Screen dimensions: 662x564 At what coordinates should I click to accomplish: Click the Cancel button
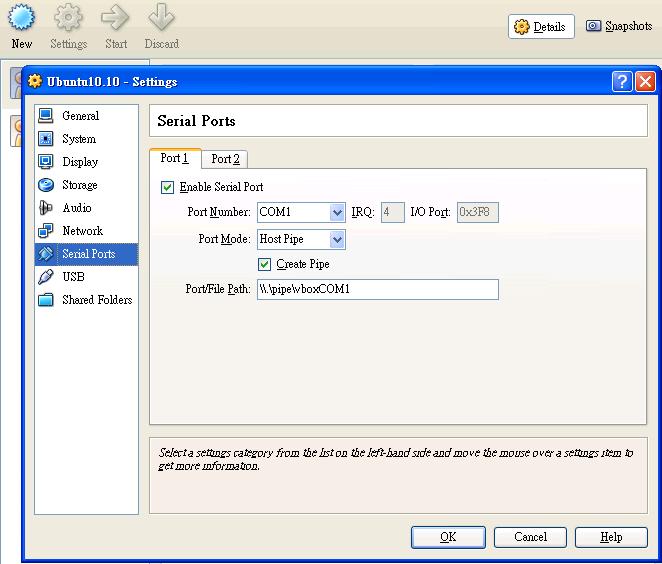pyautogui.click(x=530, y=537)
